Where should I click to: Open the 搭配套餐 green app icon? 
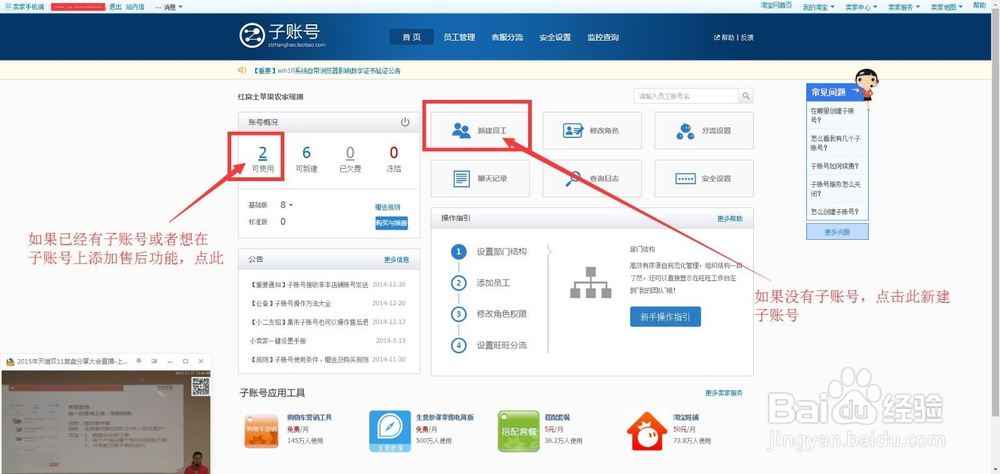[x=518, y=431]
